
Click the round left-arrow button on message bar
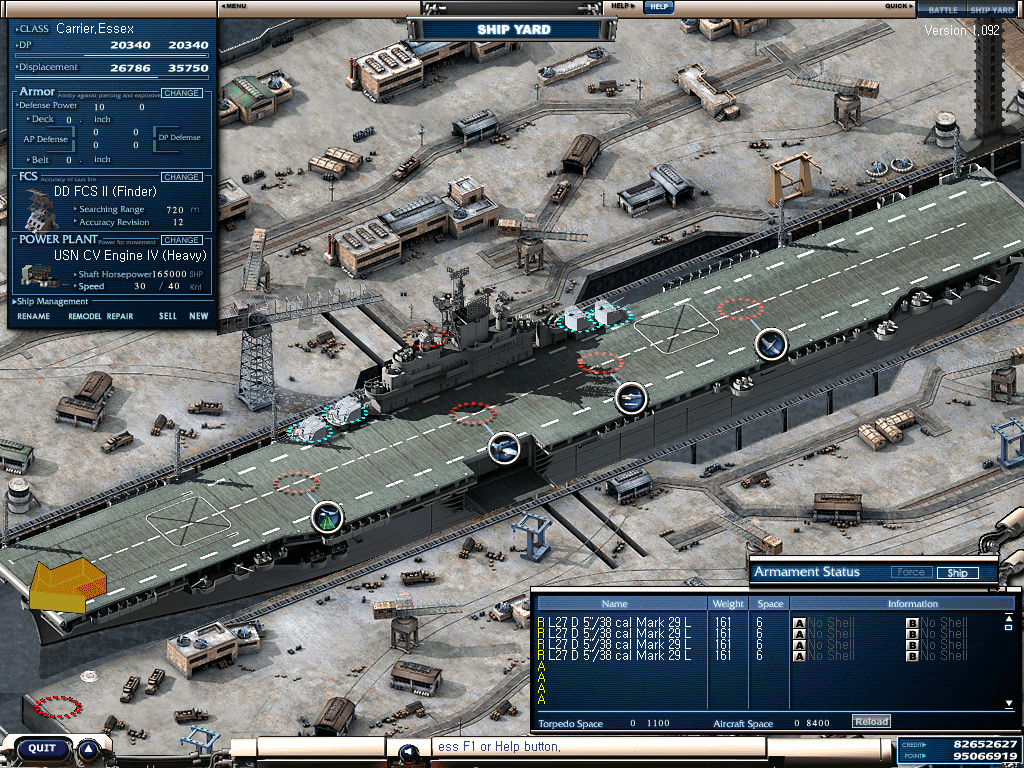(x=407, y=752)
